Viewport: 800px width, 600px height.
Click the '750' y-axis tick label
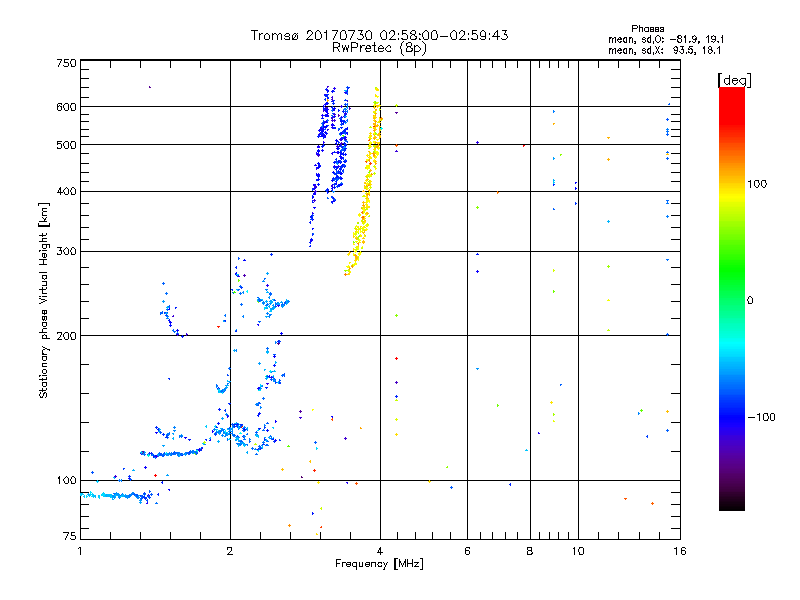pyautogui.click(x=66, y=63)
